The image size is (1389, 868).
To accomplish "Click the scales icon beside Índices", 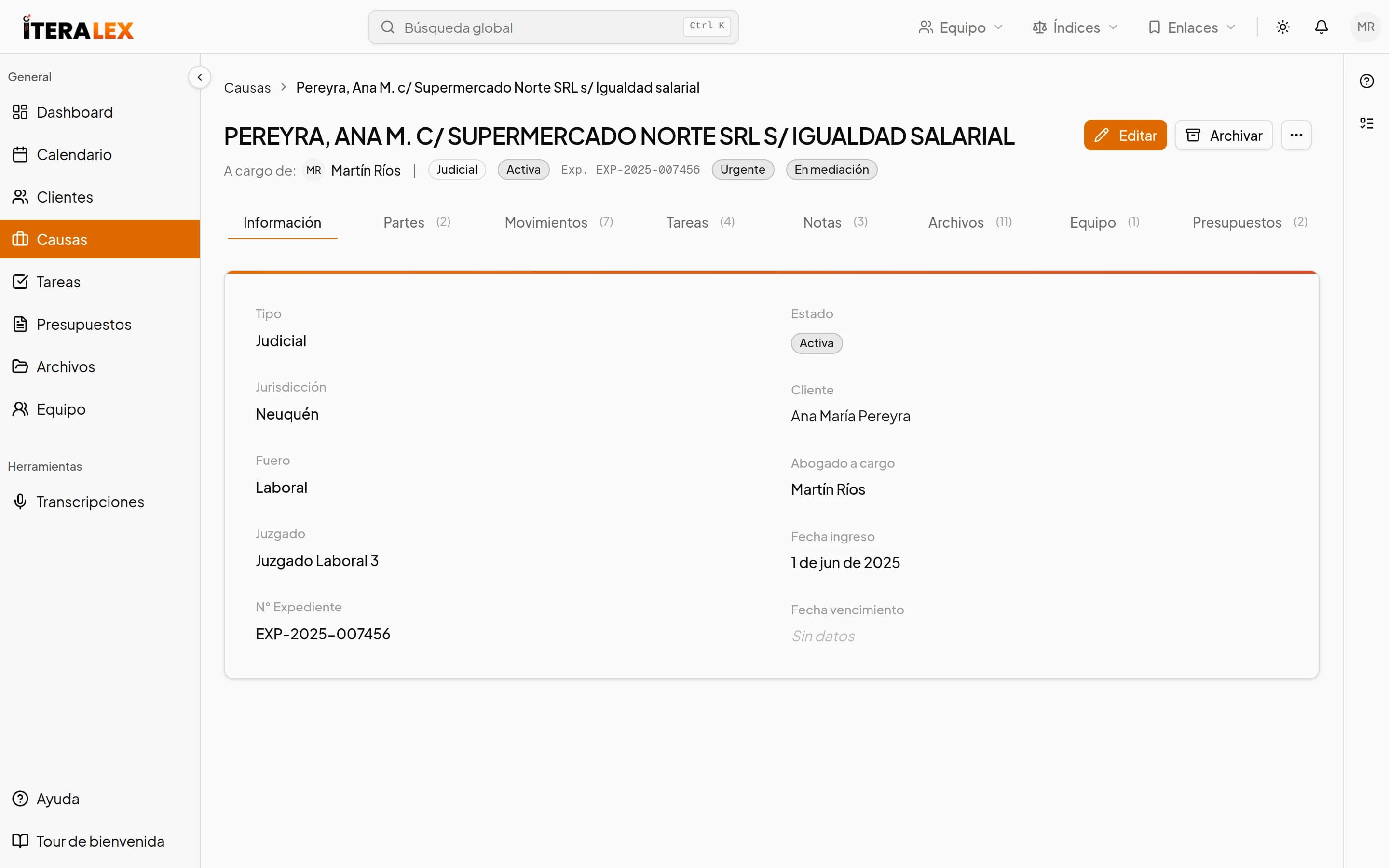I will click(1039, 27).
